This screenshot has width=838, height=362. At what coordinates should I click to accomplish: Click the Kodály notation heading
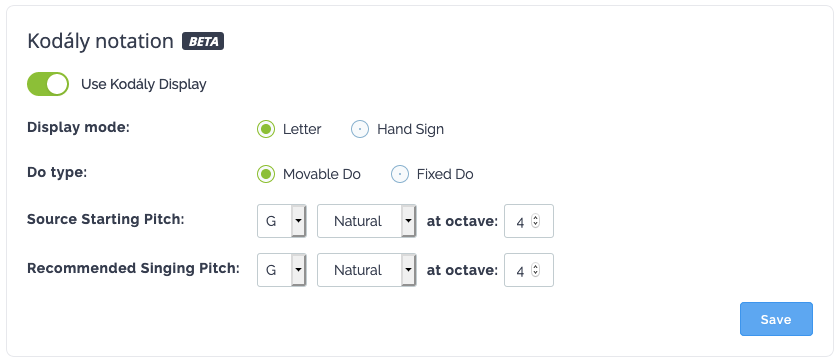[x=100, y=41]
